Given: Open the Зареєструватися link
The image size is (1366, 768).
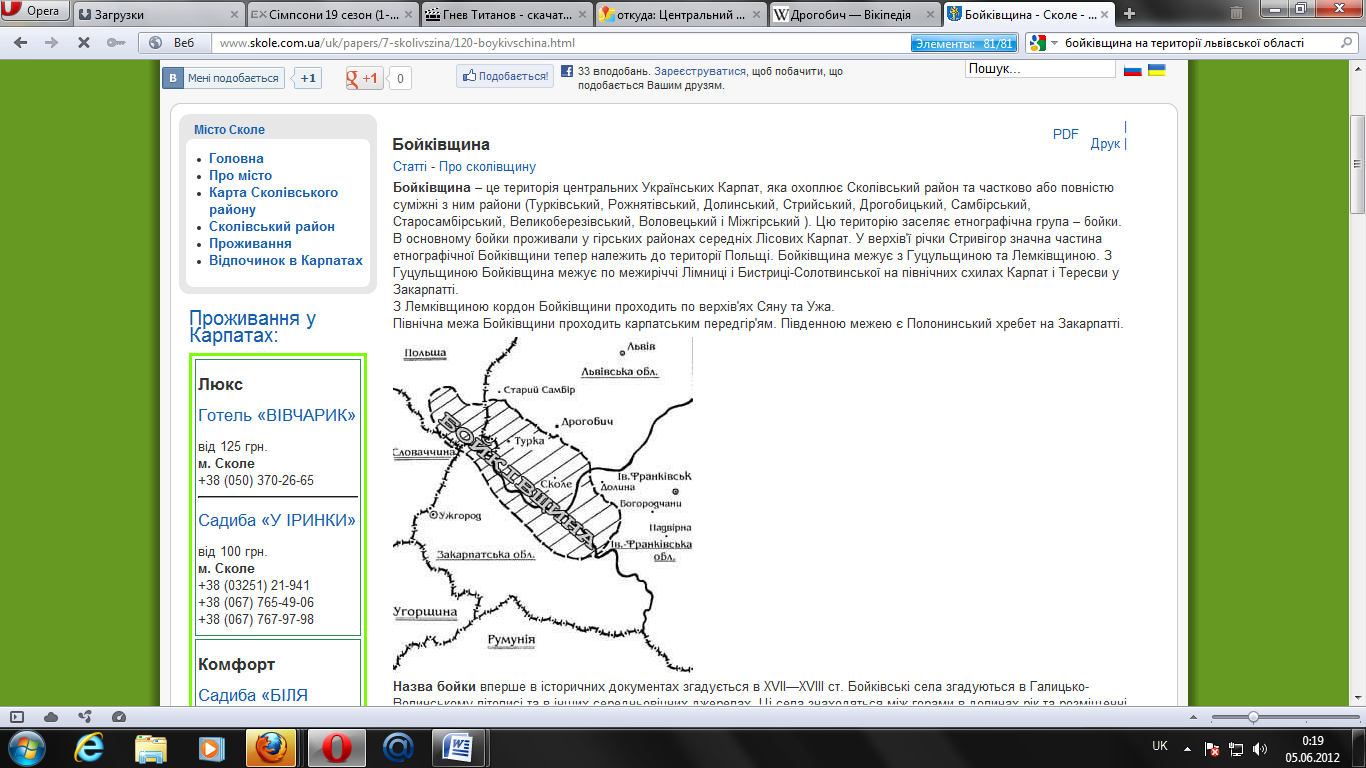Looking at the screenshot, I should pos(701,72).
